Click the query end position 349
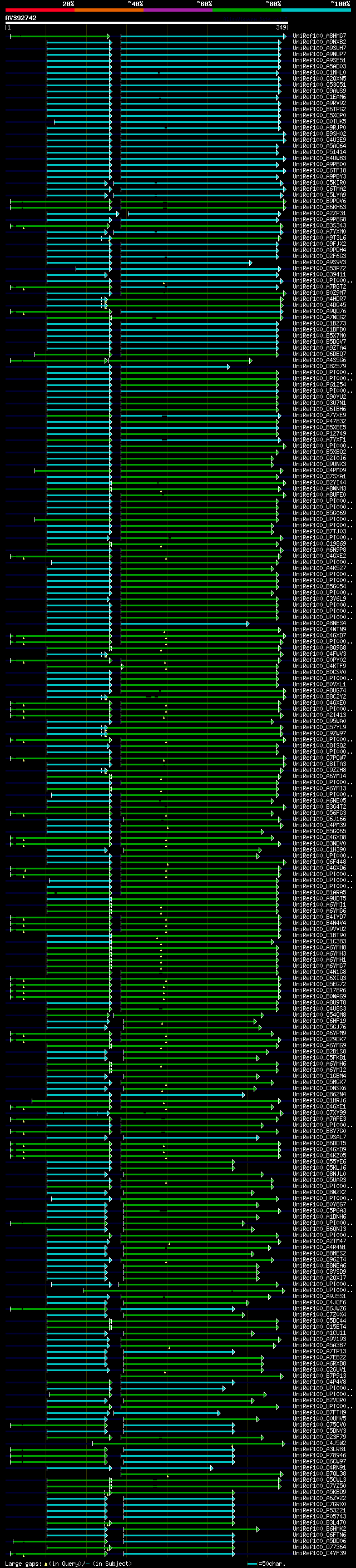356x1568 pixels. (281, 27)
